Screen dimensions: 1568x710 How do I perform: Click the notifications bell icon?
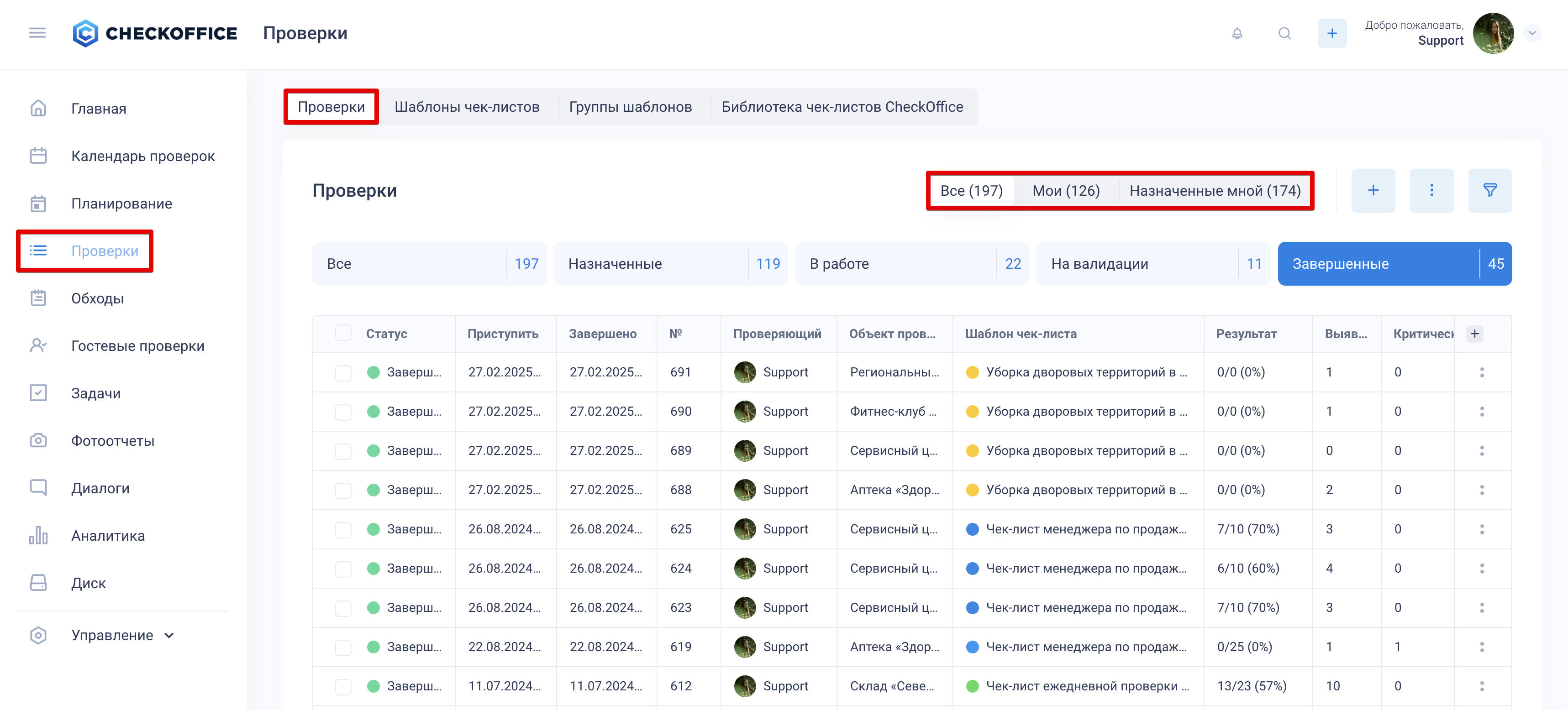1237,33
